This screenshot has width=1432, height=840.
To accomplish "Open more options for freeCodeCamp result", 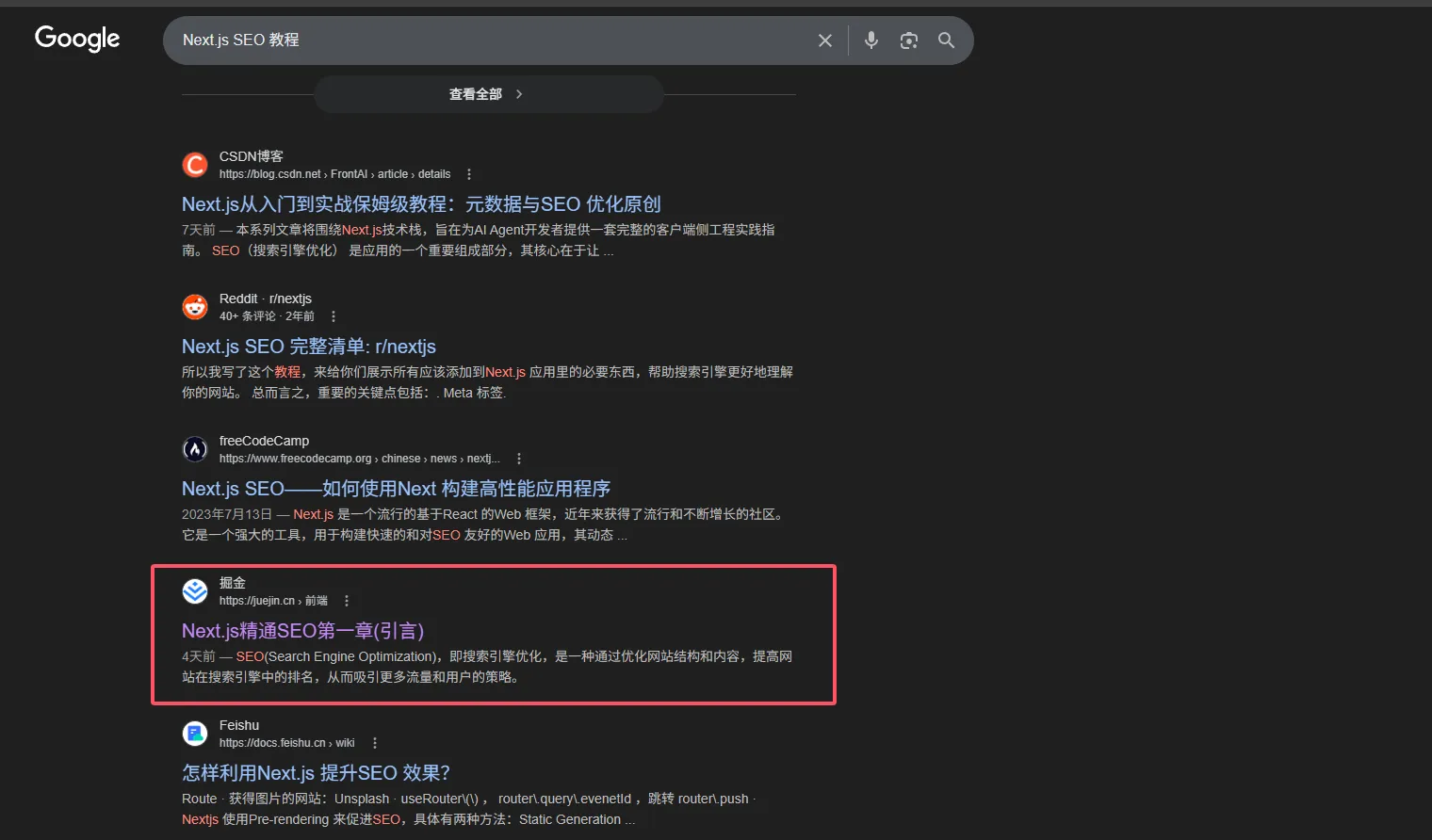I will [519, 459].
